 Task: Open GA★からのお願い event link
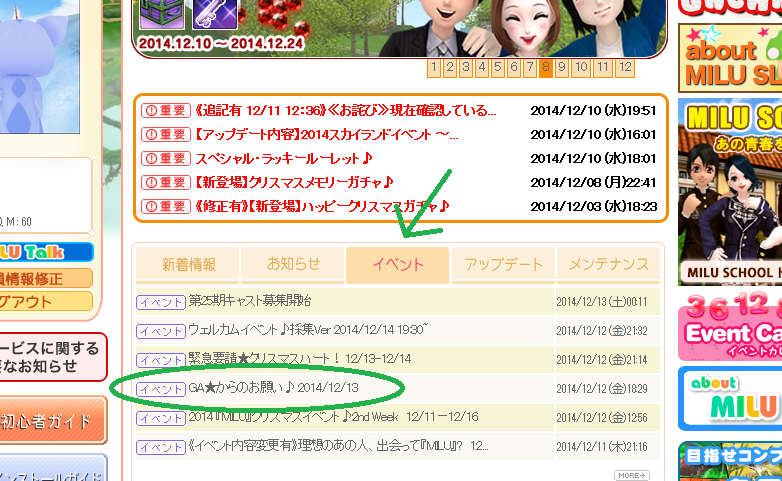click(x=287, y=388)
